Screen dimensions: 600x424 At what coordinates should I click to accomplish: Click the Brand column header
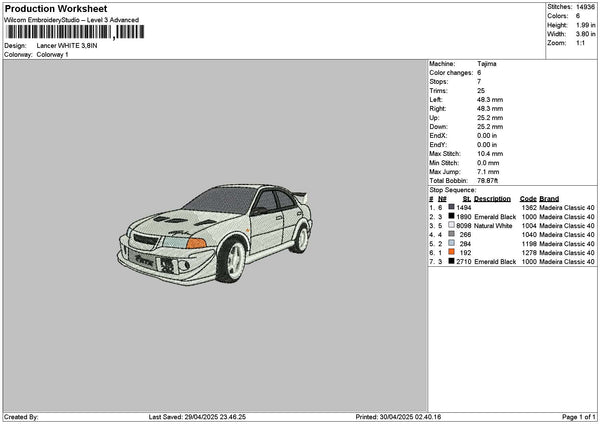pyautogui.click(x=549, y=199)
